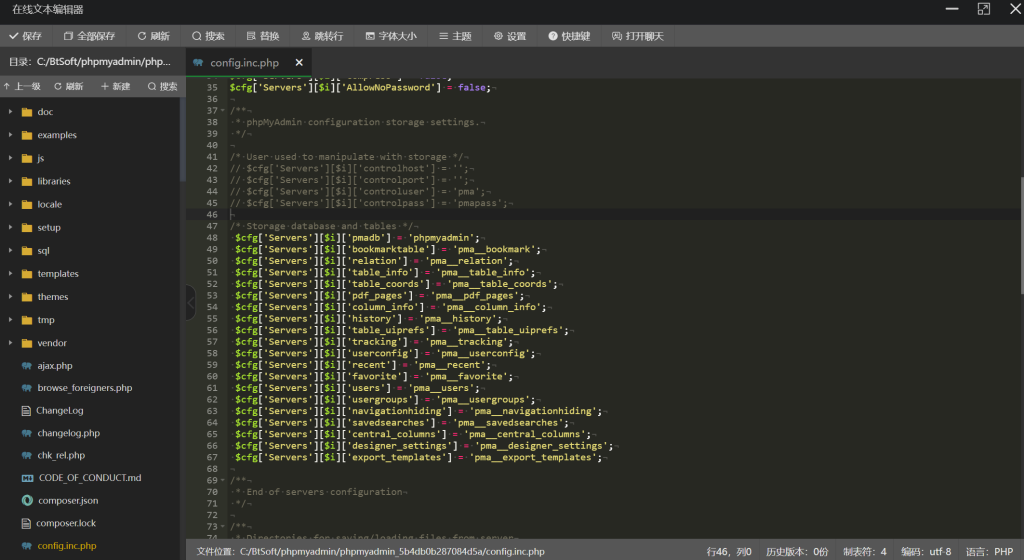This screenshot has width=1024, height=560.
Task: Open the 设置 (Settings) gear in toolbar
Action: pyautogui.click(x=510, y=36)
